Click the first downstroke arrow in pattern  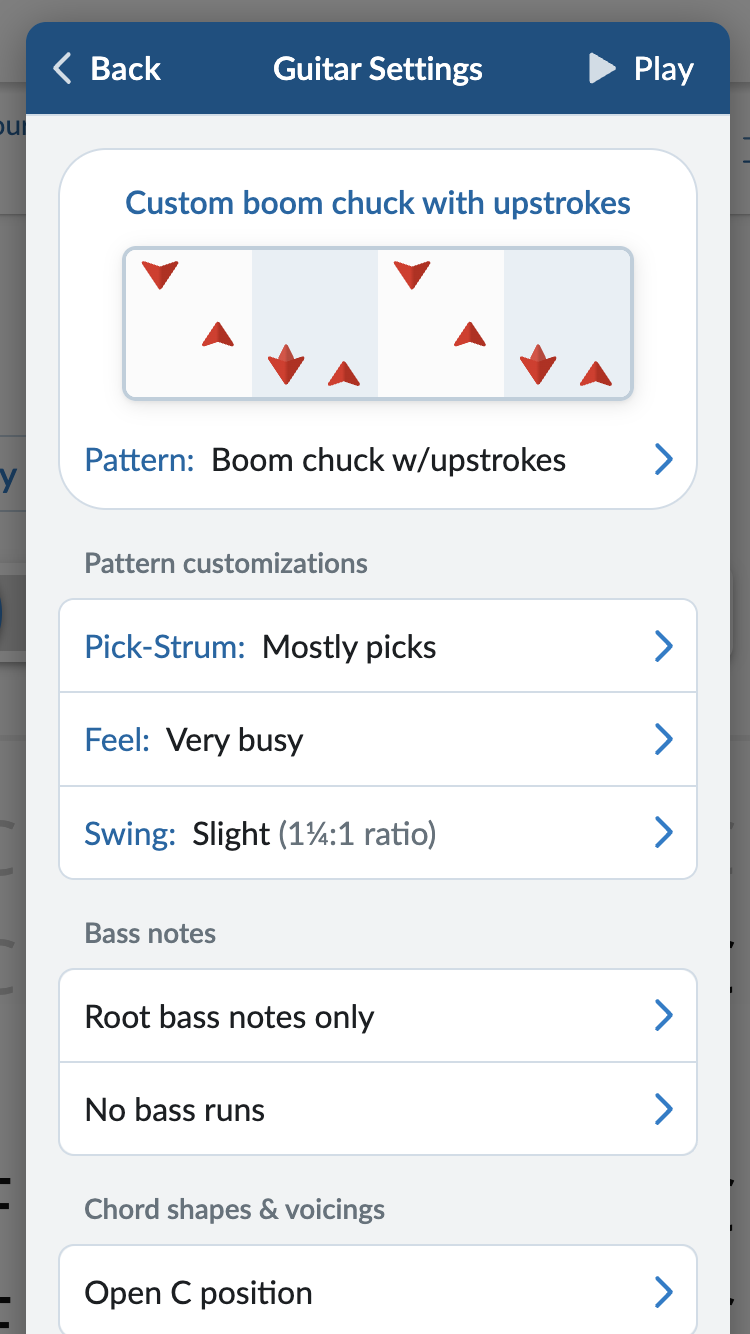click(160, 273)
